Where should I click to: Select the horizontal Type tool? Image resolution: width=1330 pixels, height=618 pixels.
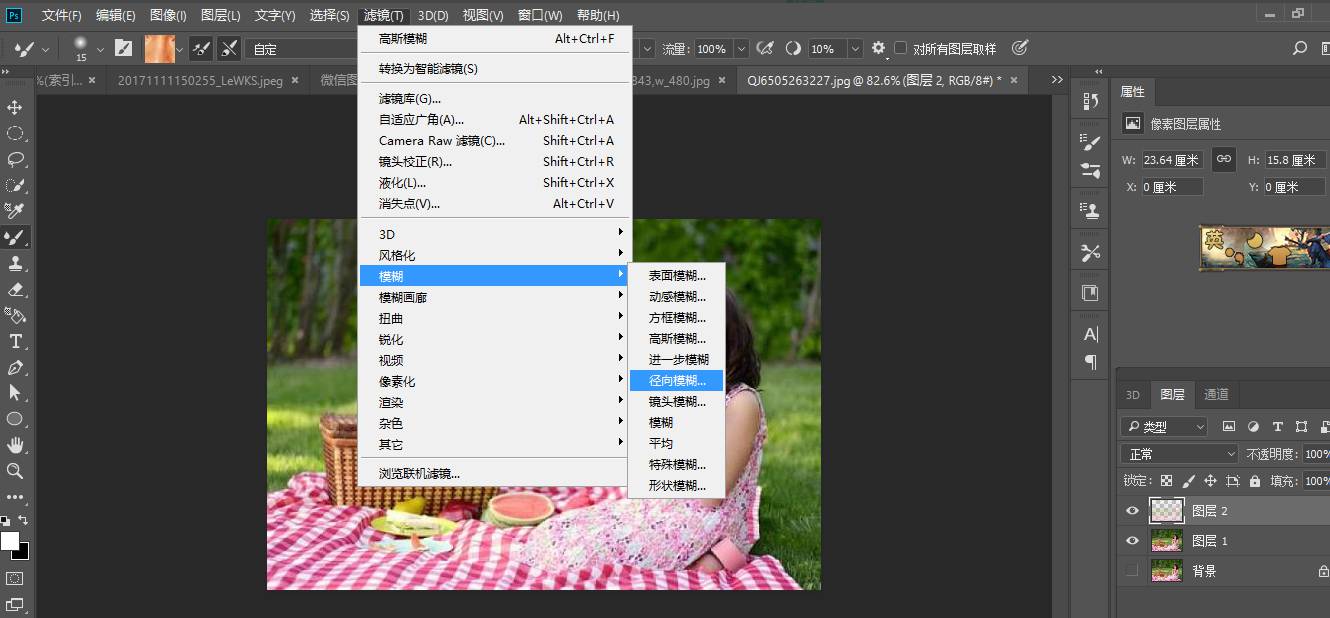14,341
